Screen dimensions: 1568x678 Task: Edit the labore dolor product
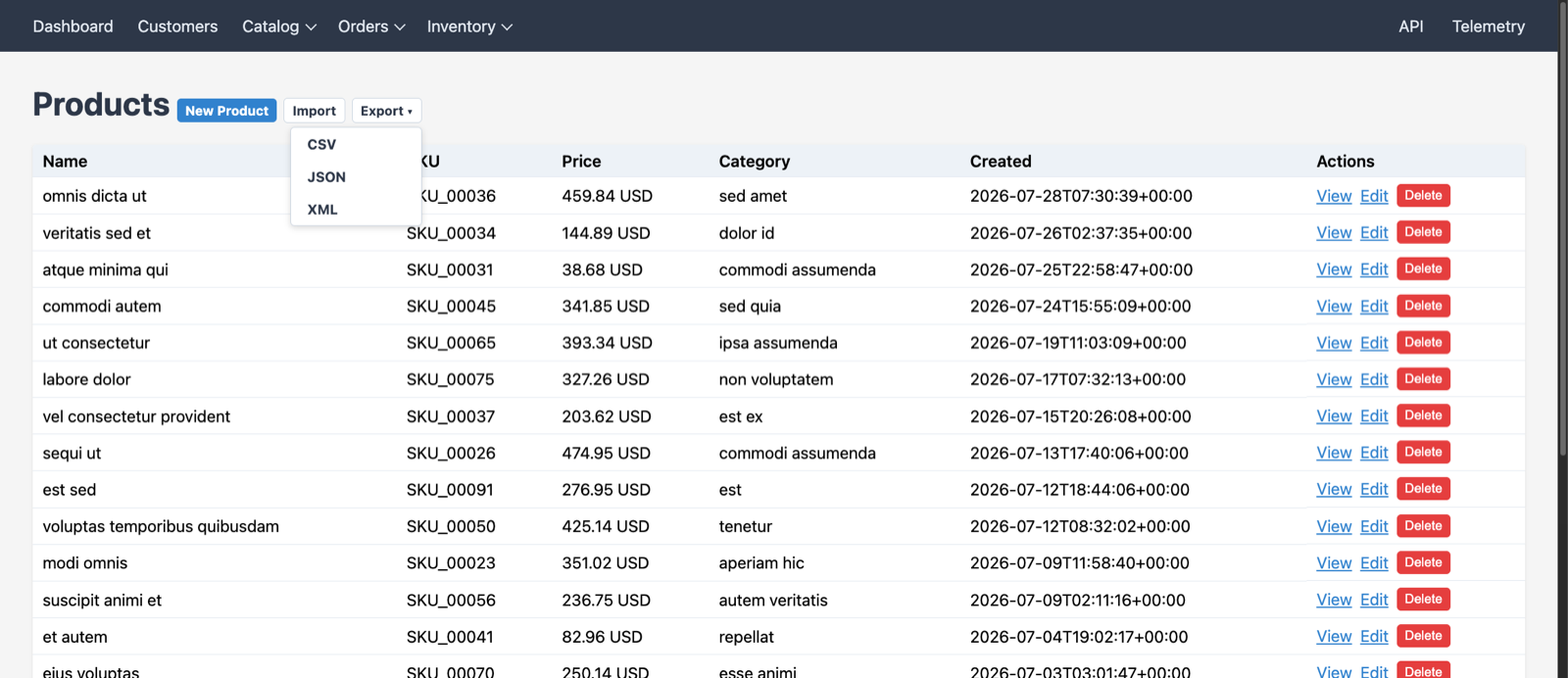(x=1374, y=379)
